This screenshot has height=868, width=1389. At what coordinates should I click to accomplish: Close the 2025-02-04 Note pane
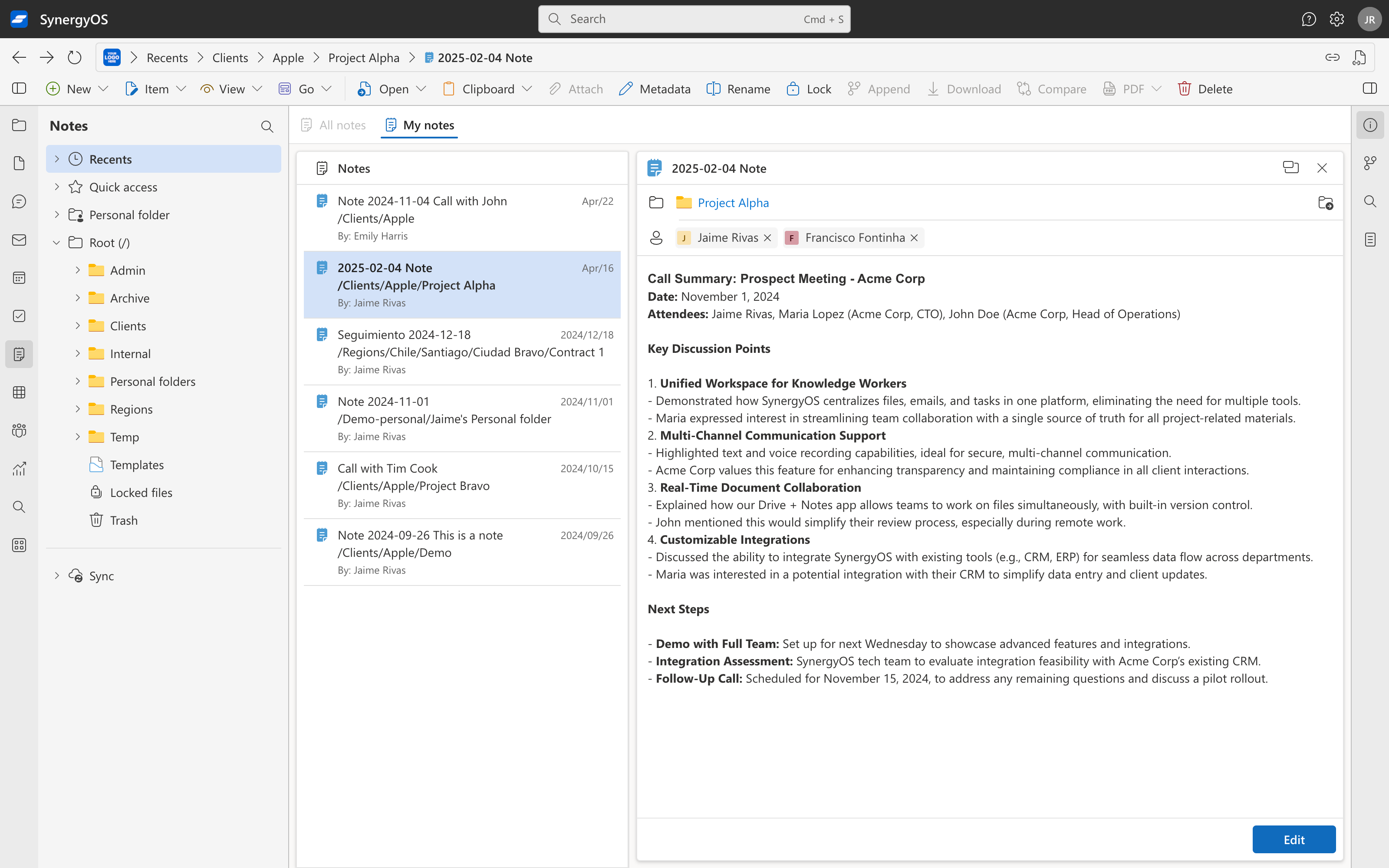1322,168
